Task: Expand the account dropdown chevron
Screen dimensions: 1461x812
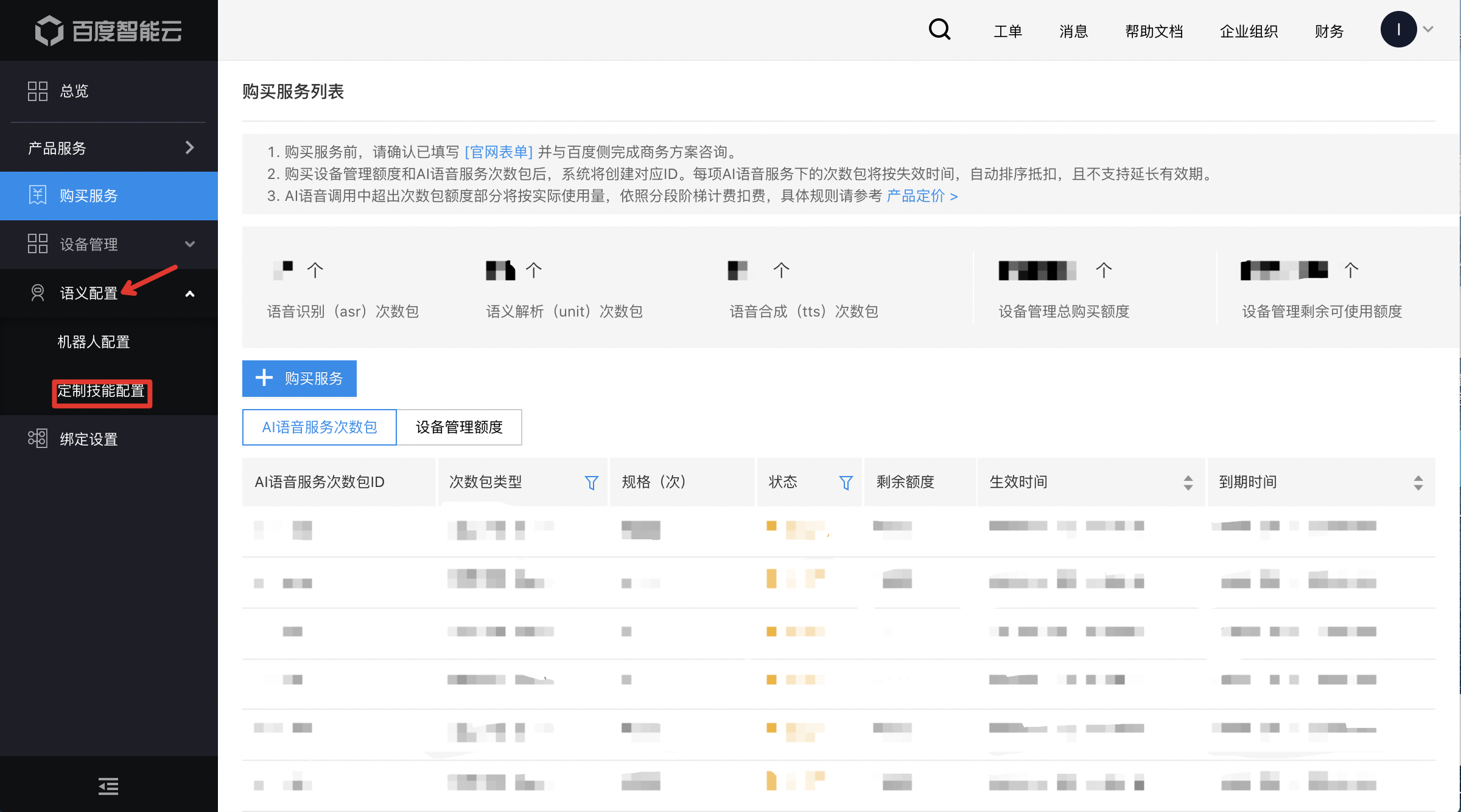Action: click(x=1428, y=29)
